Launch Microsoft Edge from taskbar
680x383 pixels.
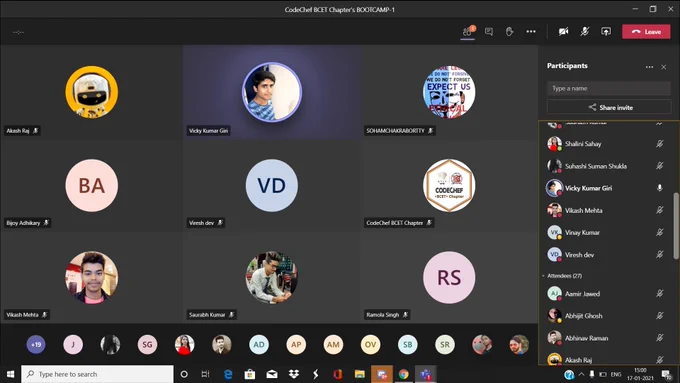228,374
